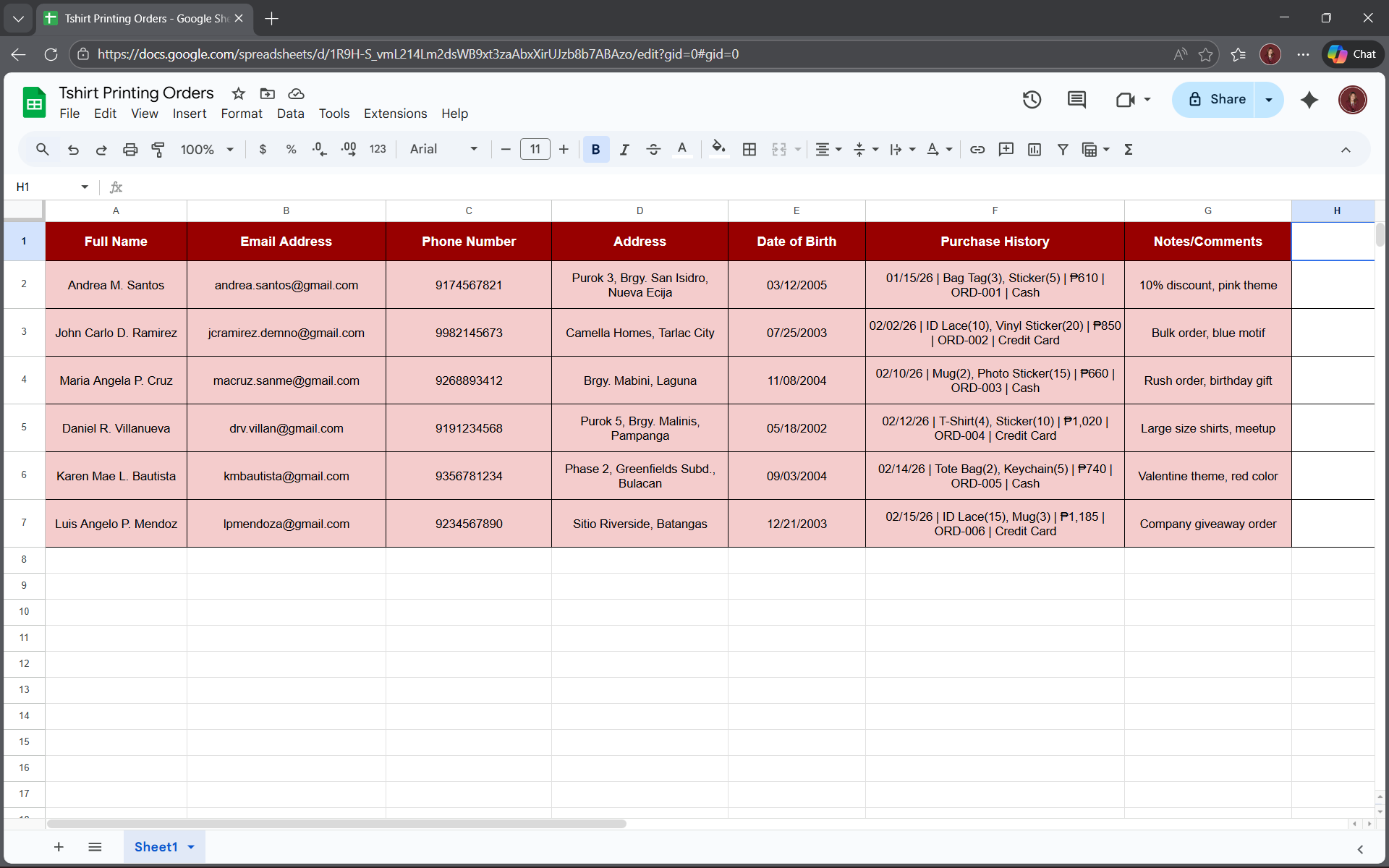Click the functions sigma icon
Image resolution: width=1389 pixels, height=868 pixels.
point(1128,150)
